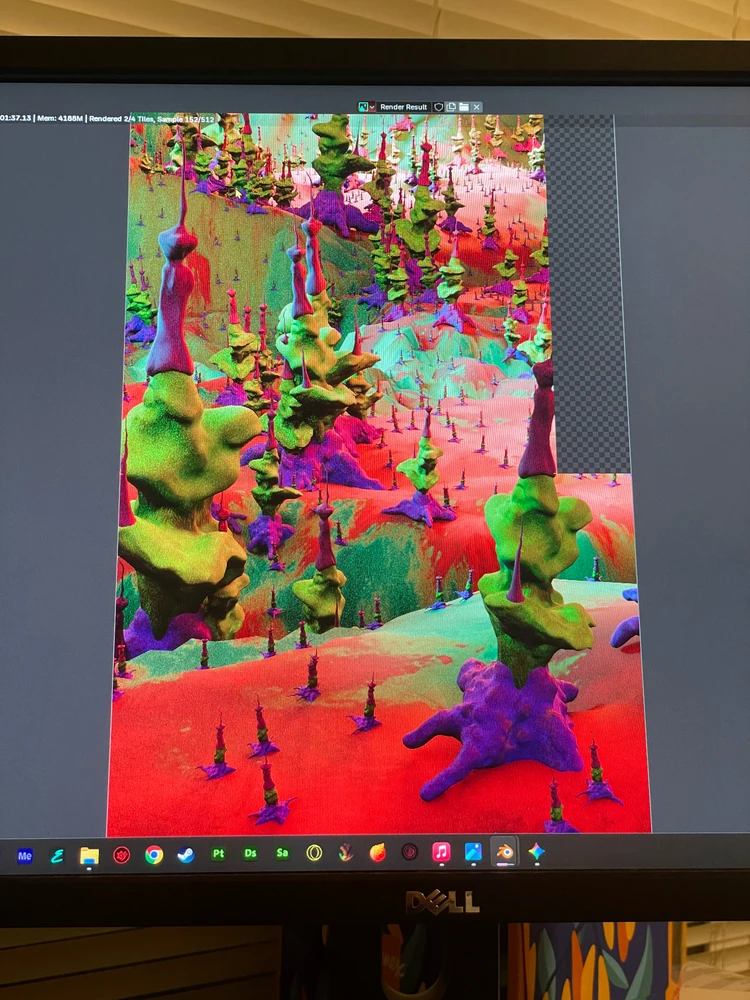This screenshot has width=750, height=1000.
Task: Open the cyan E app in the taskbar
Action: pos(57,856)
